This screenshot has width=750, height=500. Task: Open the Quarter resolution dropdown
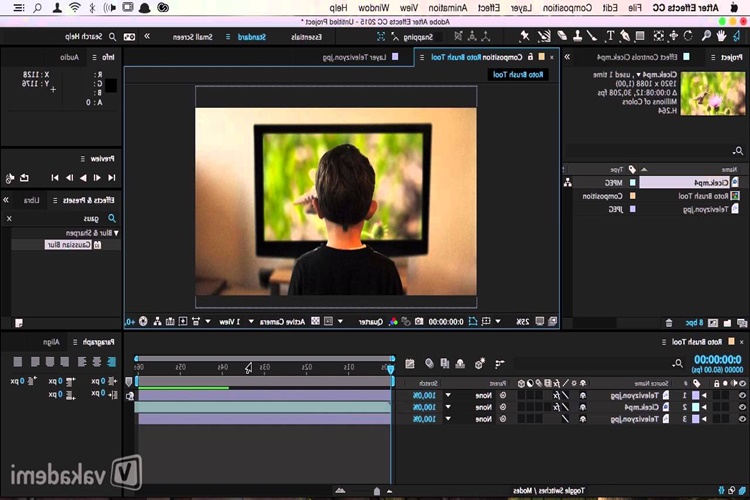click(362, 322)
